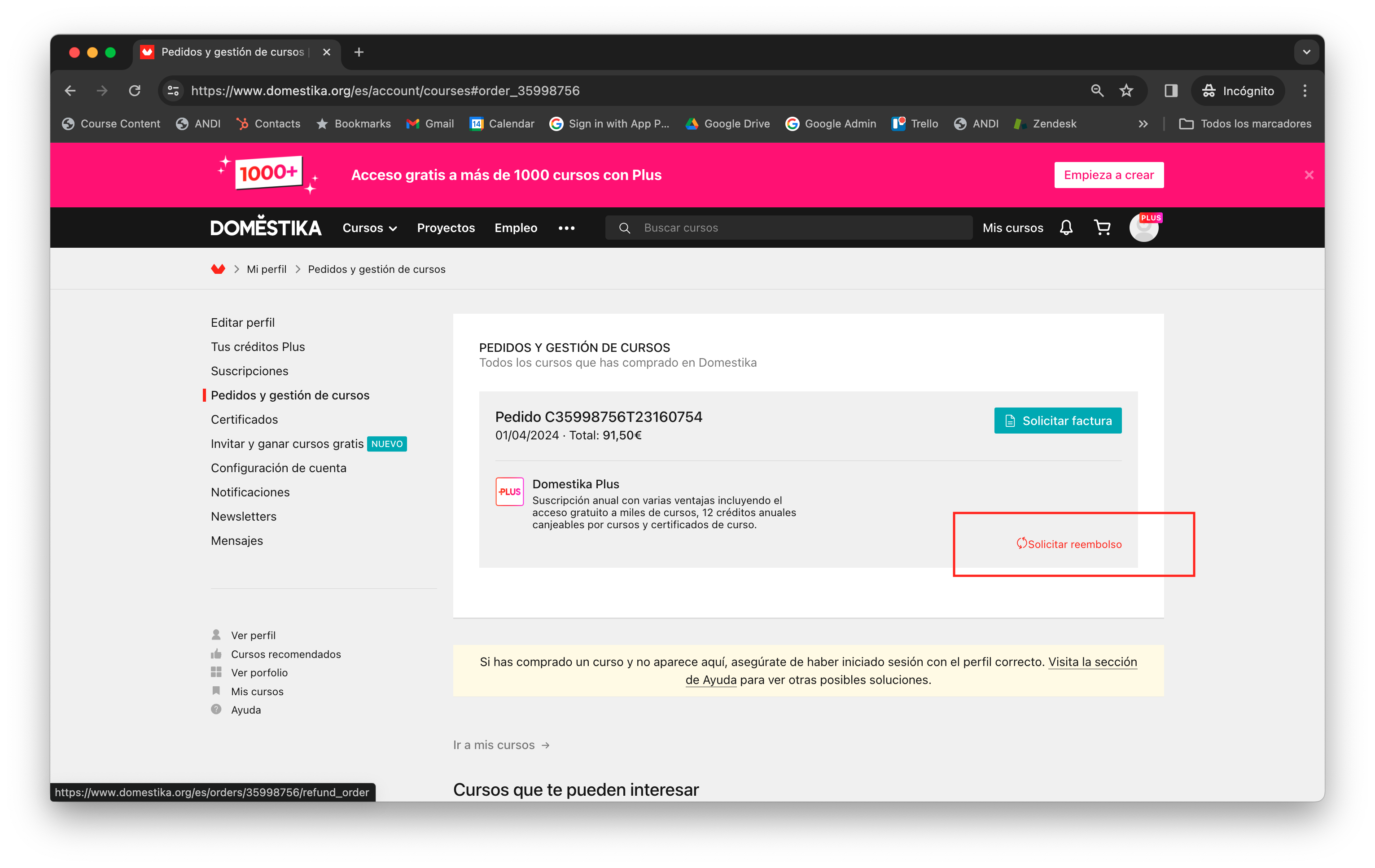Click the Empieza a crear button
The width and height of the screenshot is (1375, 868).
coord(1108,175)
